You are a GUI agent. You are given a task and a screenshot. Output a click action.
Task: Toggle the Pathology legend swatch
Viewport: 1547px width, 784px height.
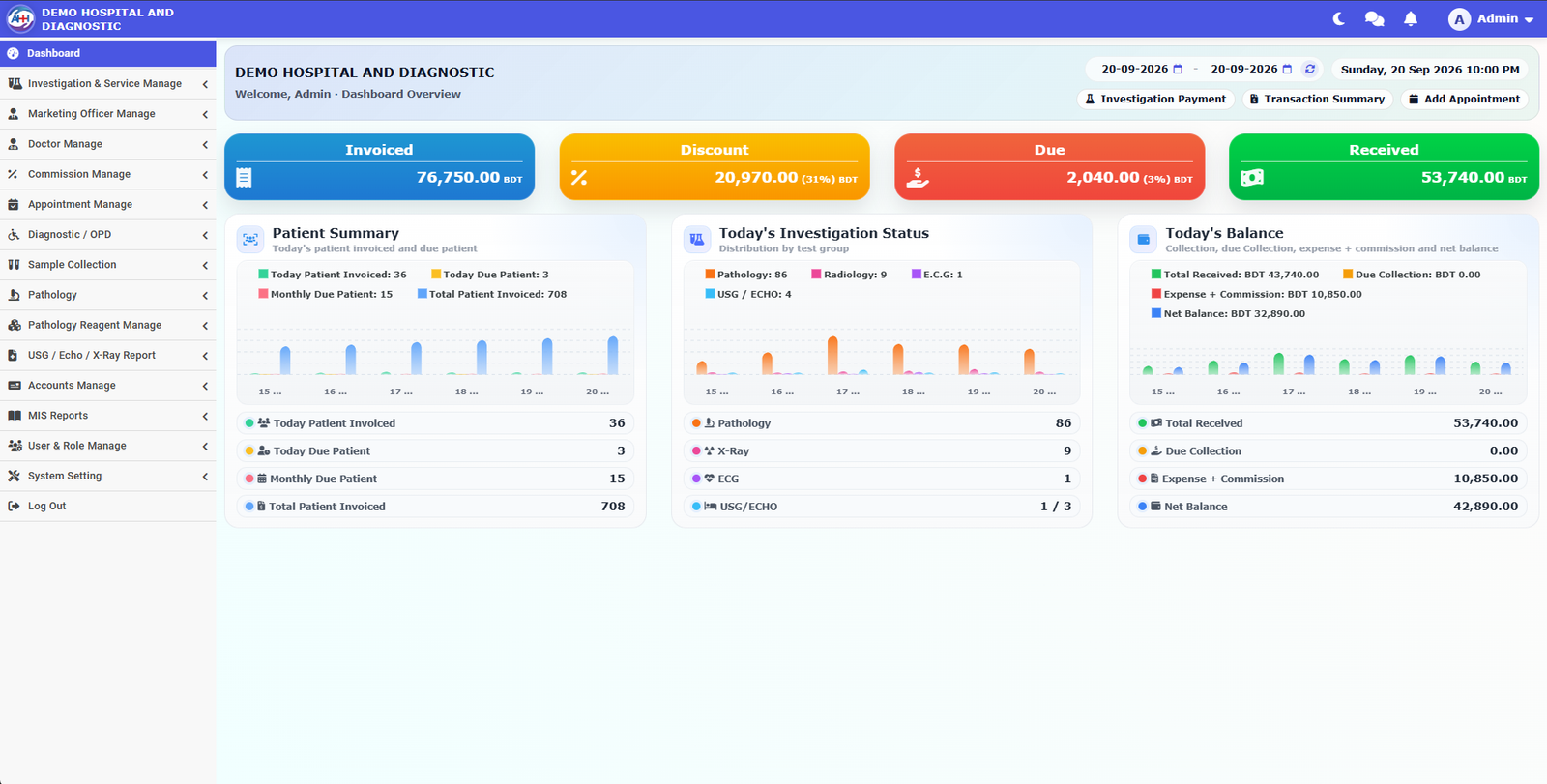coord(710,275)
